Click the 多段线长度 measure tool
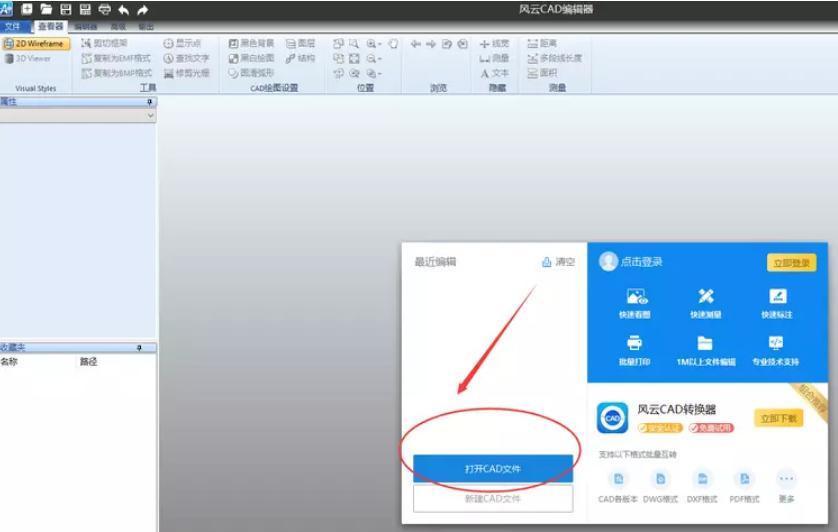Screen dimensions: 838x532 554,58
